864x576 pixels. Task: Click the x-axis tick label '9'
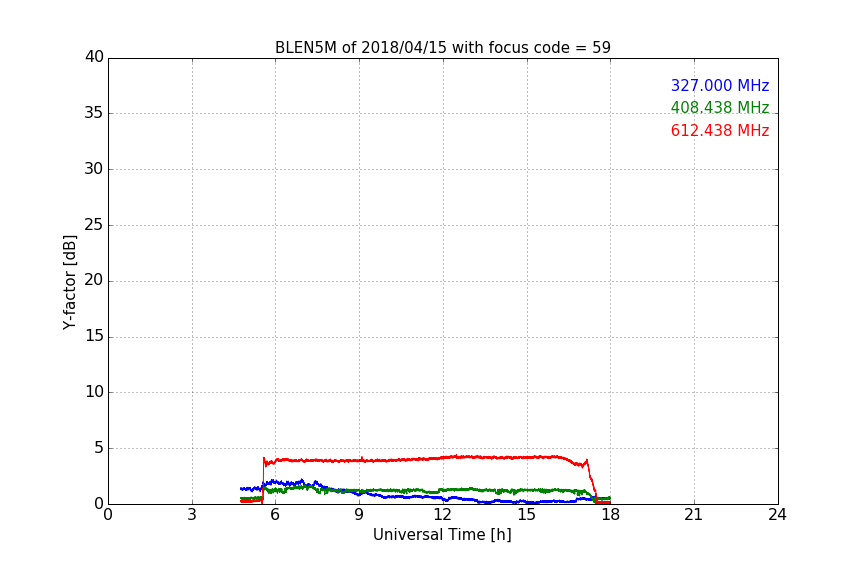(359, 515)
